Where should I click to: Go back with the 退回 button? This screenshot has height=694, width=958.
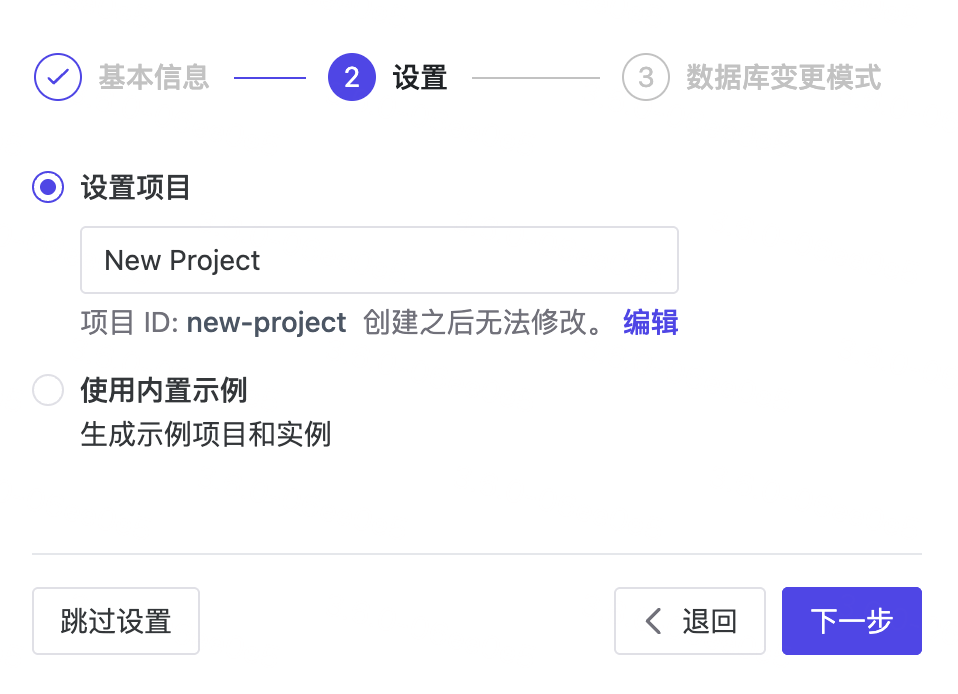[x=690, y=621]
